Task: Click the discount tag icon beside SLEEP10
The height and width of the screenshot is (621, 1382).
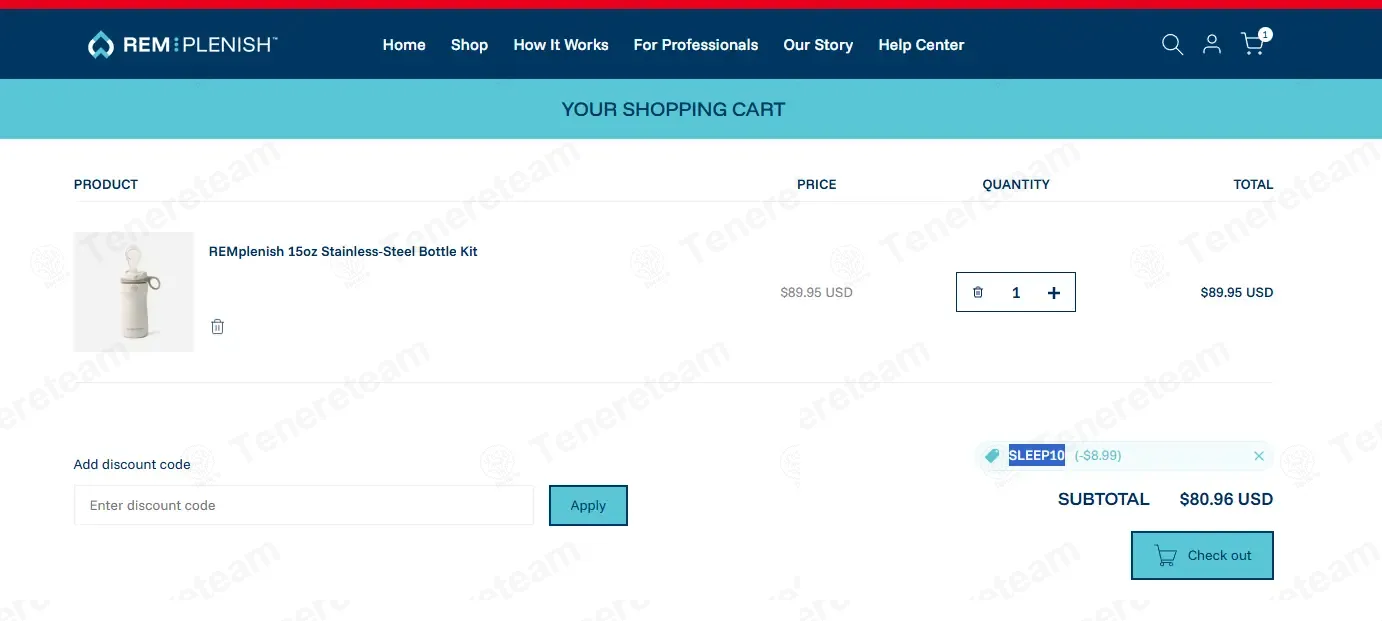Action: (x=992, y=456)
